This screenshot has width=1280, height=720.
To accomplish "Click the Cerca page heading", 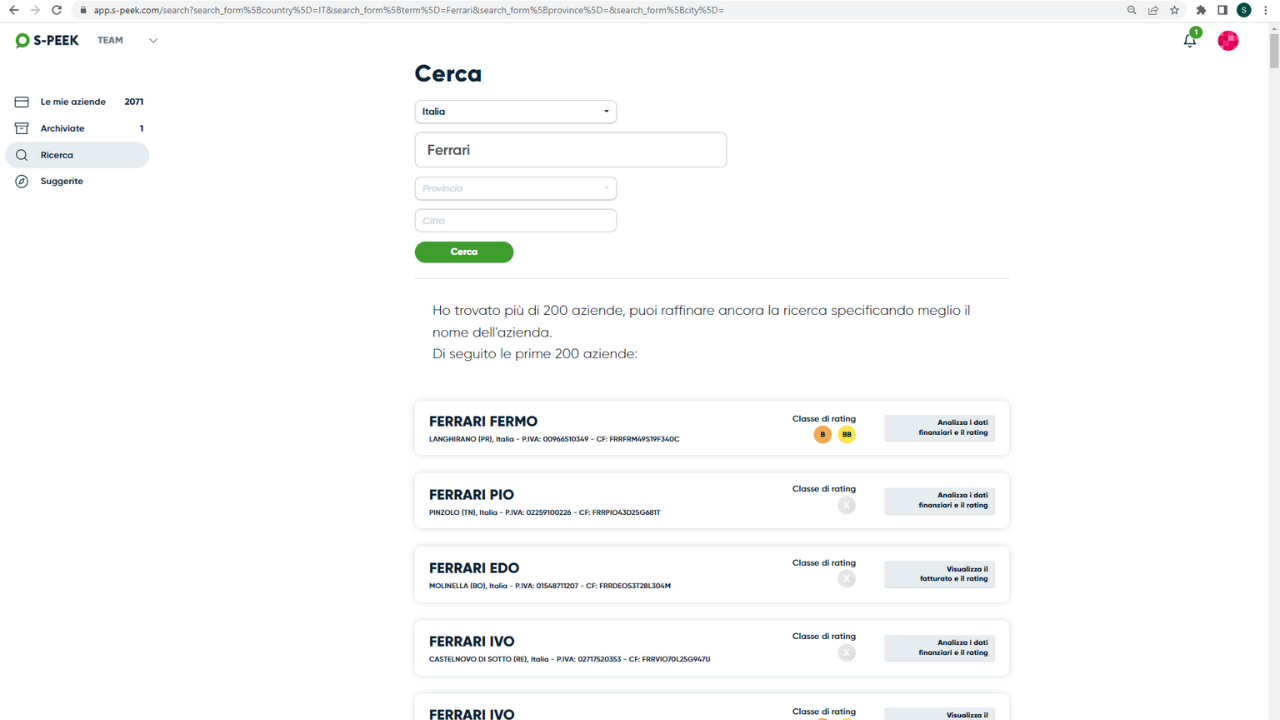I will tap(448, 74).
